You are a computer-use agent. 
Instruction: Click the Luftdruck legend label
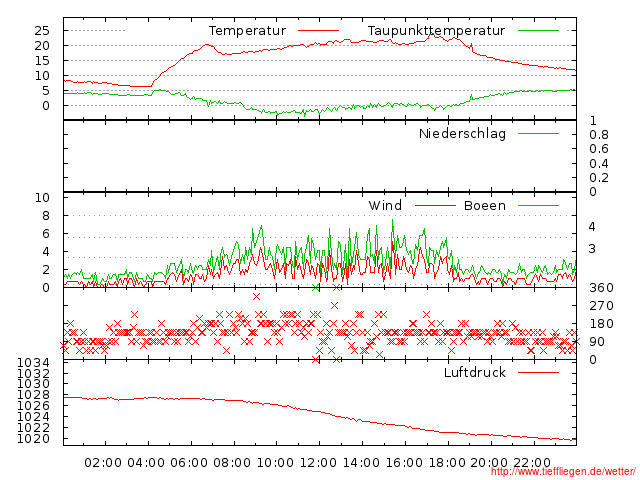click(475, 372)
